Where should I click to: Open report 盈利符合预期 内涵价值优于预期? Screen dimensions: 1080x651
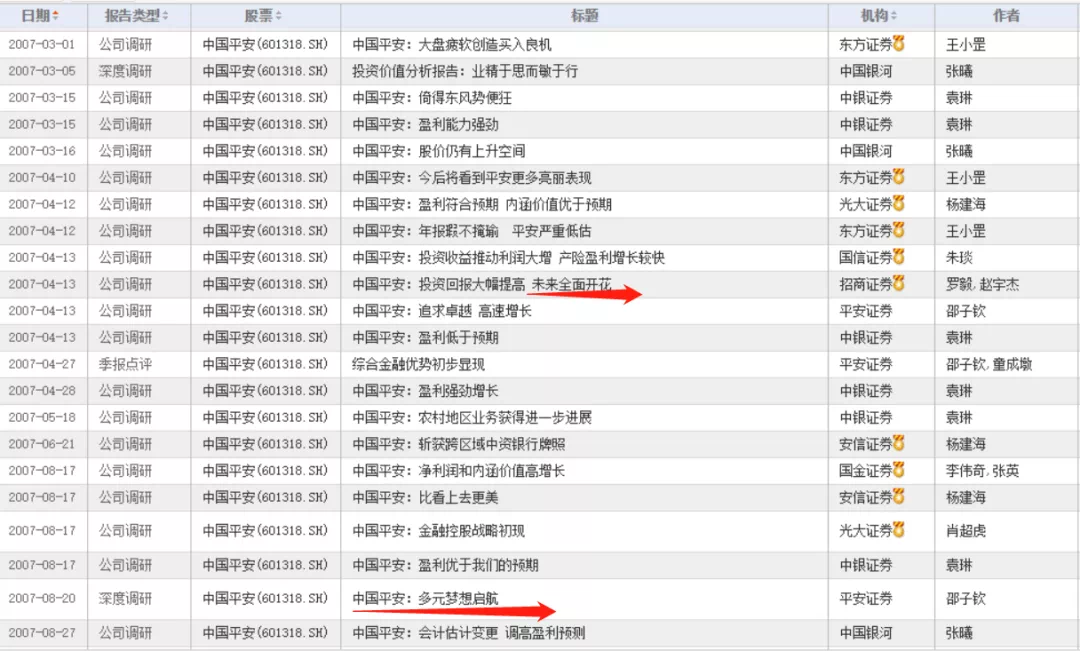coord(515,205)
